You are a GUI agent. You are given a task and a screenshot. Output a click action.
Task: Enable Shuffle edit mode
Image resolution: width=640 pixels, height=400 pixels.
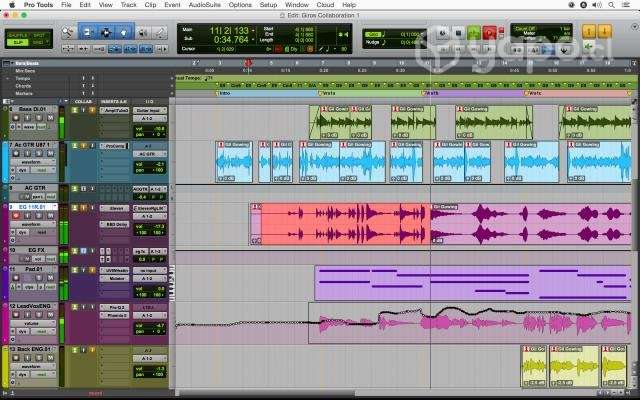[x=18, y=36]
